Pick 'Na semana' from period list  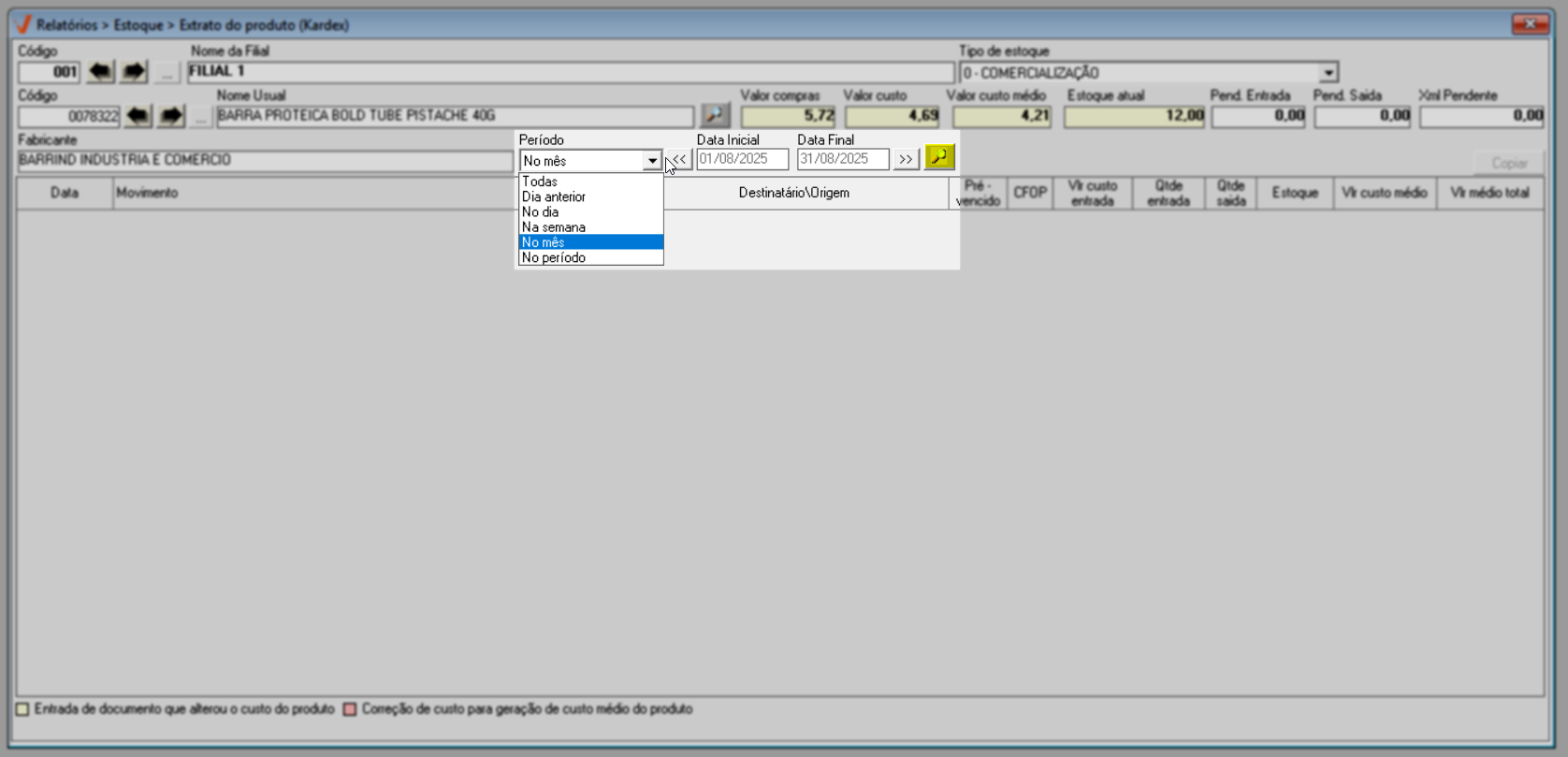coord(554,227)
